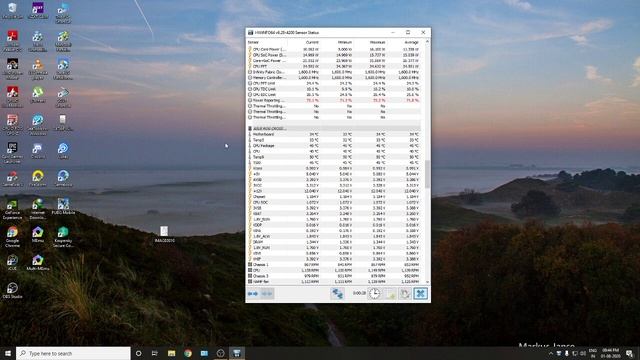The image size is (640, 360).
Task: Collapse the ASUS ROG CROSSHAIR sensor group header
Action: click(333, 129)
